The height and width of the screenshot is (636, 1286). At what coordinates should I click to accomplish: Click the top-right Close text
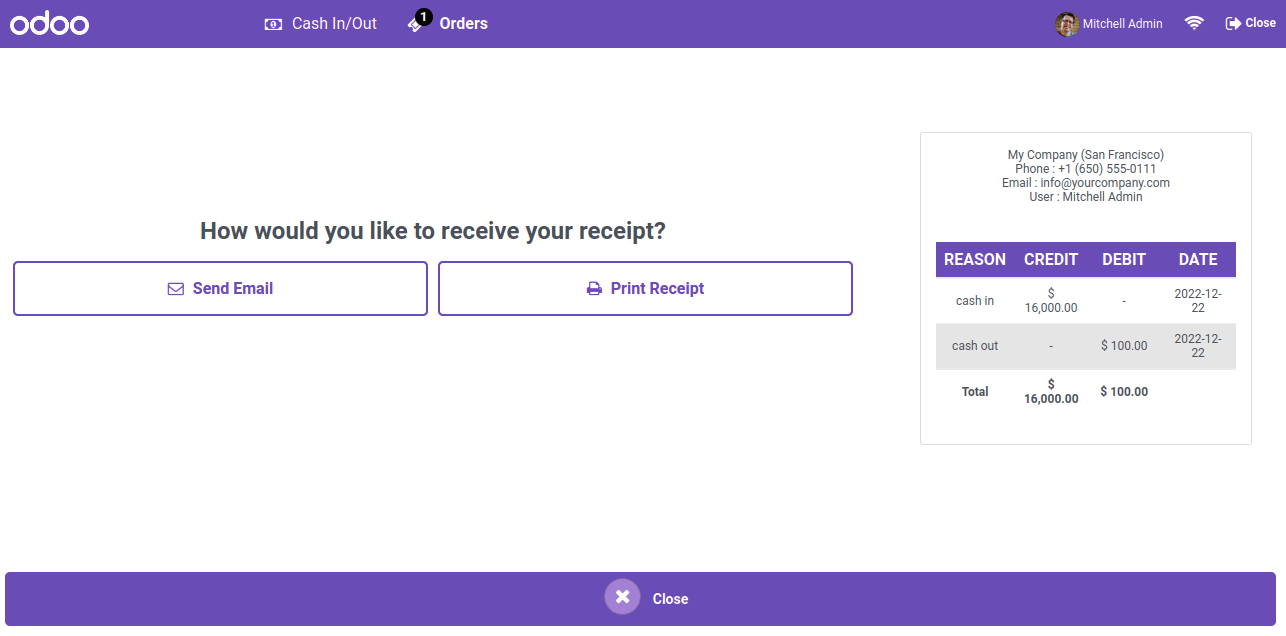click(1260, 23)
